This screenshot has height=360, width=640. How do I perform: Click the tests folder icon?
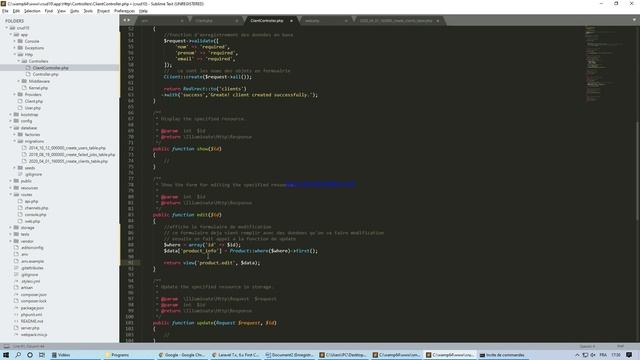16,234
